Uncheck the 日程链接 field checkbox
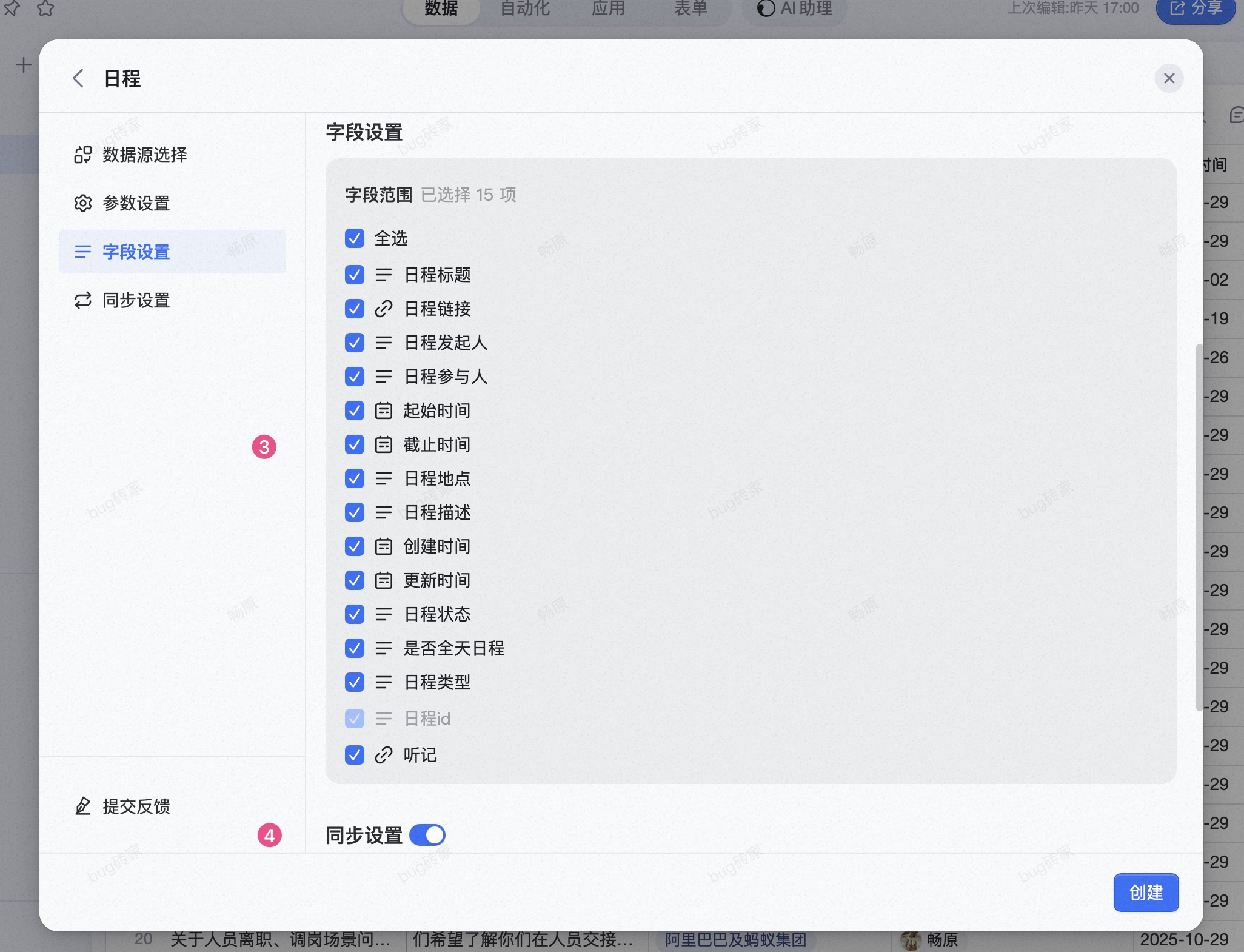Screen dimensions: 1244x952 coord(355,309)
